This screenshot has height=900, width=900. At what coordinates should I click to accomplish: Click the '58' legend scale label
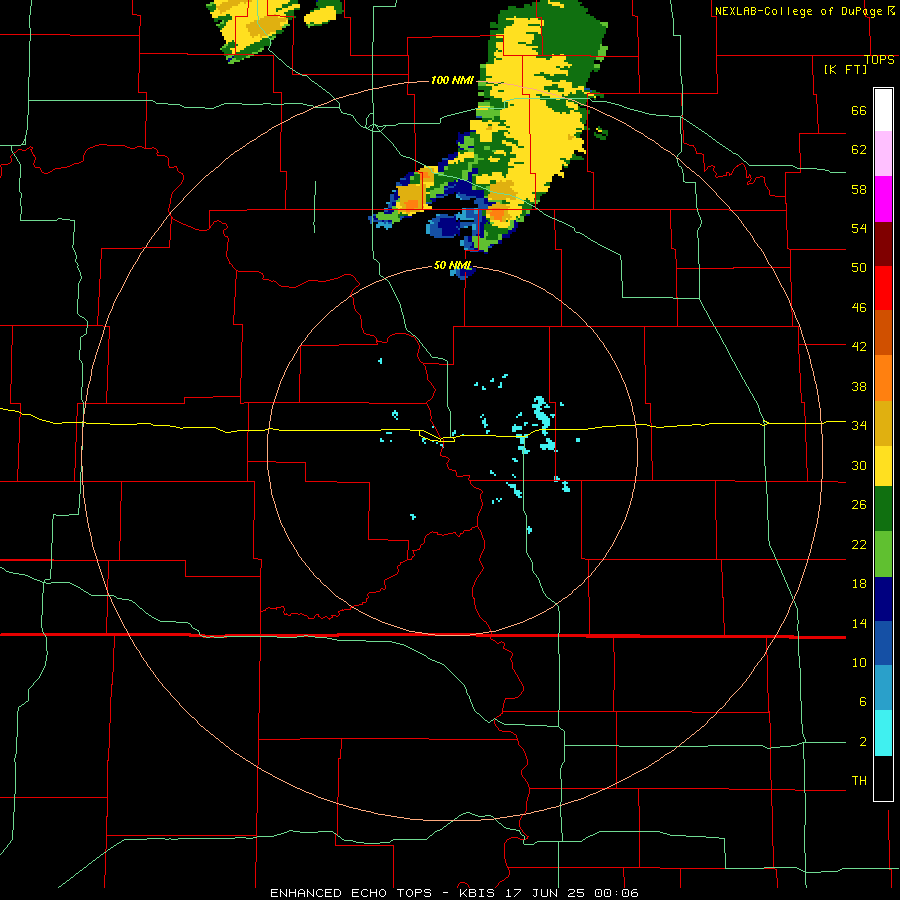click(x=859, y=189)
